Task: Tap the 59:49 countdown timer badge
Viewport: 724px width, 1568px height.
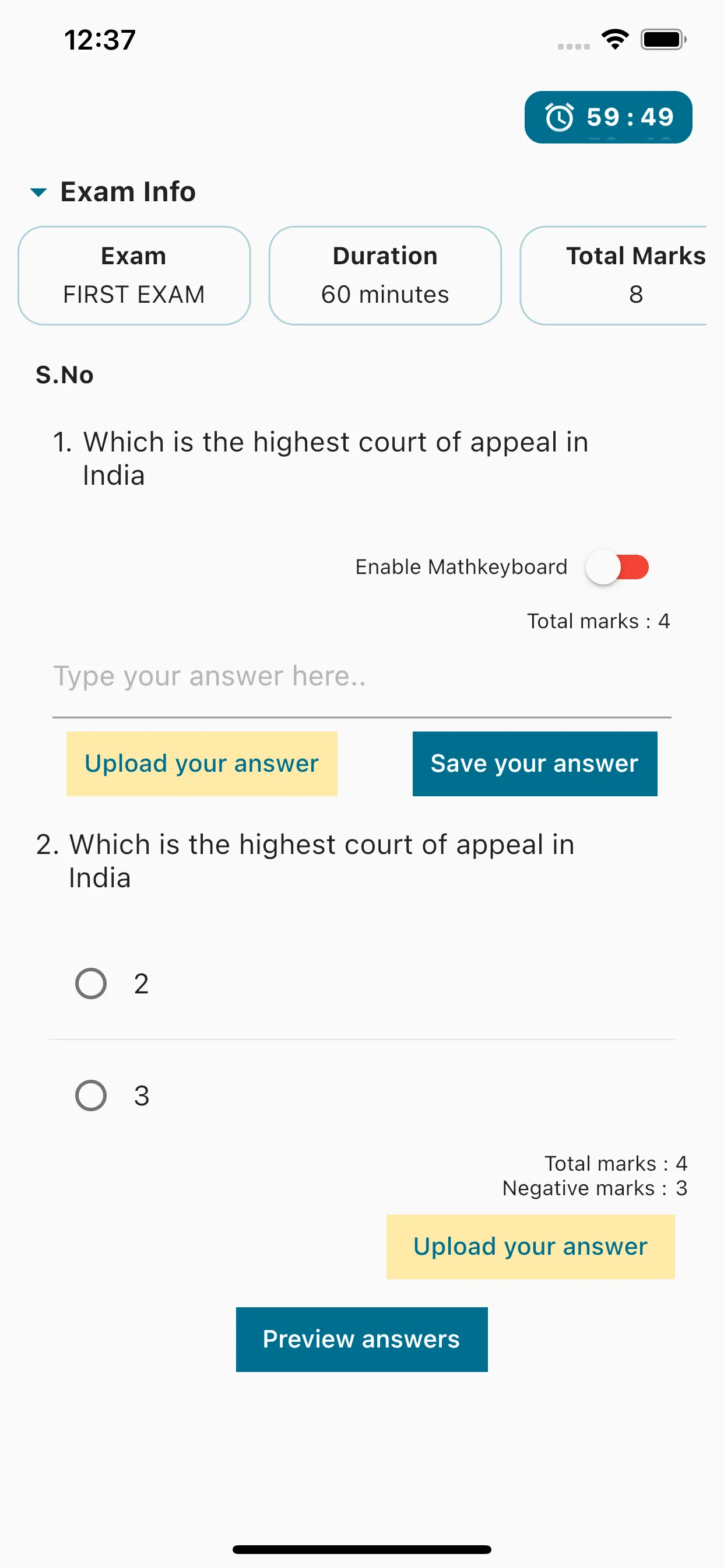Action: pos(609,117)
